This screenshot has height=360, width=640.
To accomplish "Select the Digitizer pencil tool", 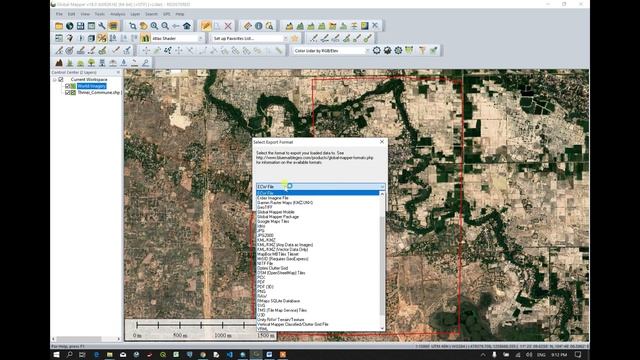I will (206, 26).
